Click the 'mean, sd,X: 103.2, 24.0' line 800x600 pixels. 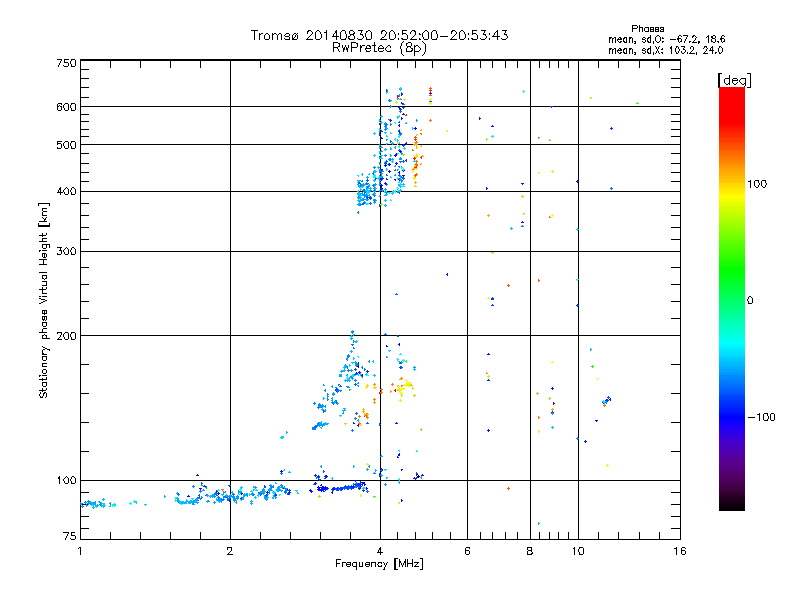click(x=665, y=50)
